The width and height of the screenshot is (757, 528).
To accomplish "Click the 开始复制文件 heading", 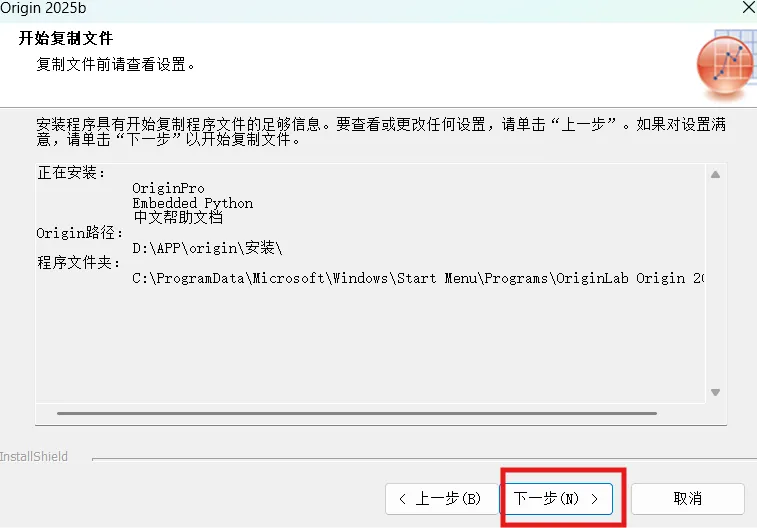I will point(66,38).
